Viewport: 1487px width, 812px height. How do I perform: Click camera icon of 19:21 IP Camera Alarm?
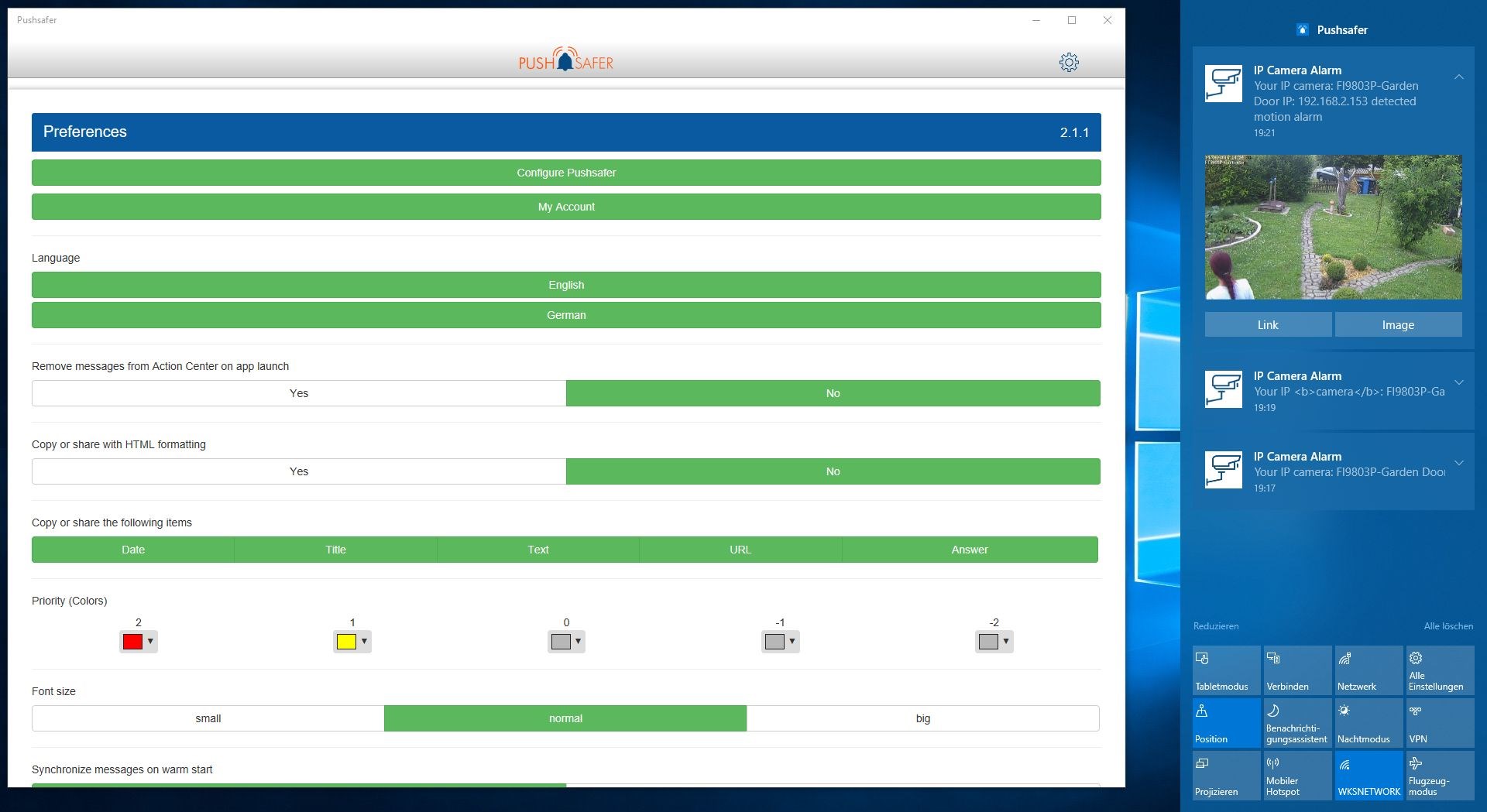coord(1224,84)
